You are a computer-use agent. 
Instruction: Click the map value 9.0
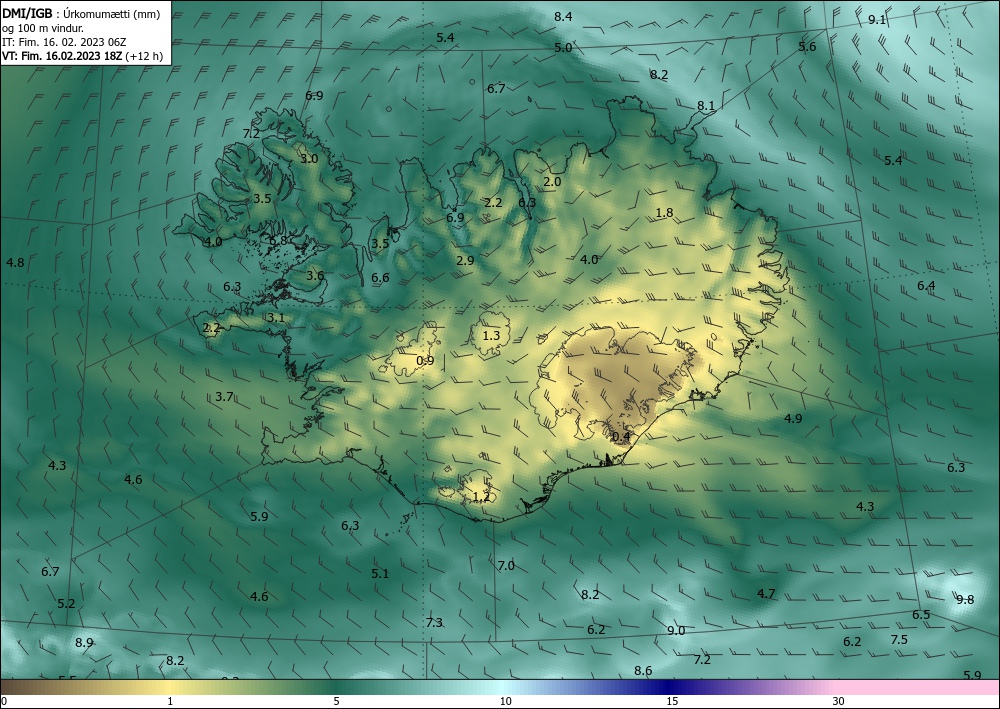click(676, 631)
